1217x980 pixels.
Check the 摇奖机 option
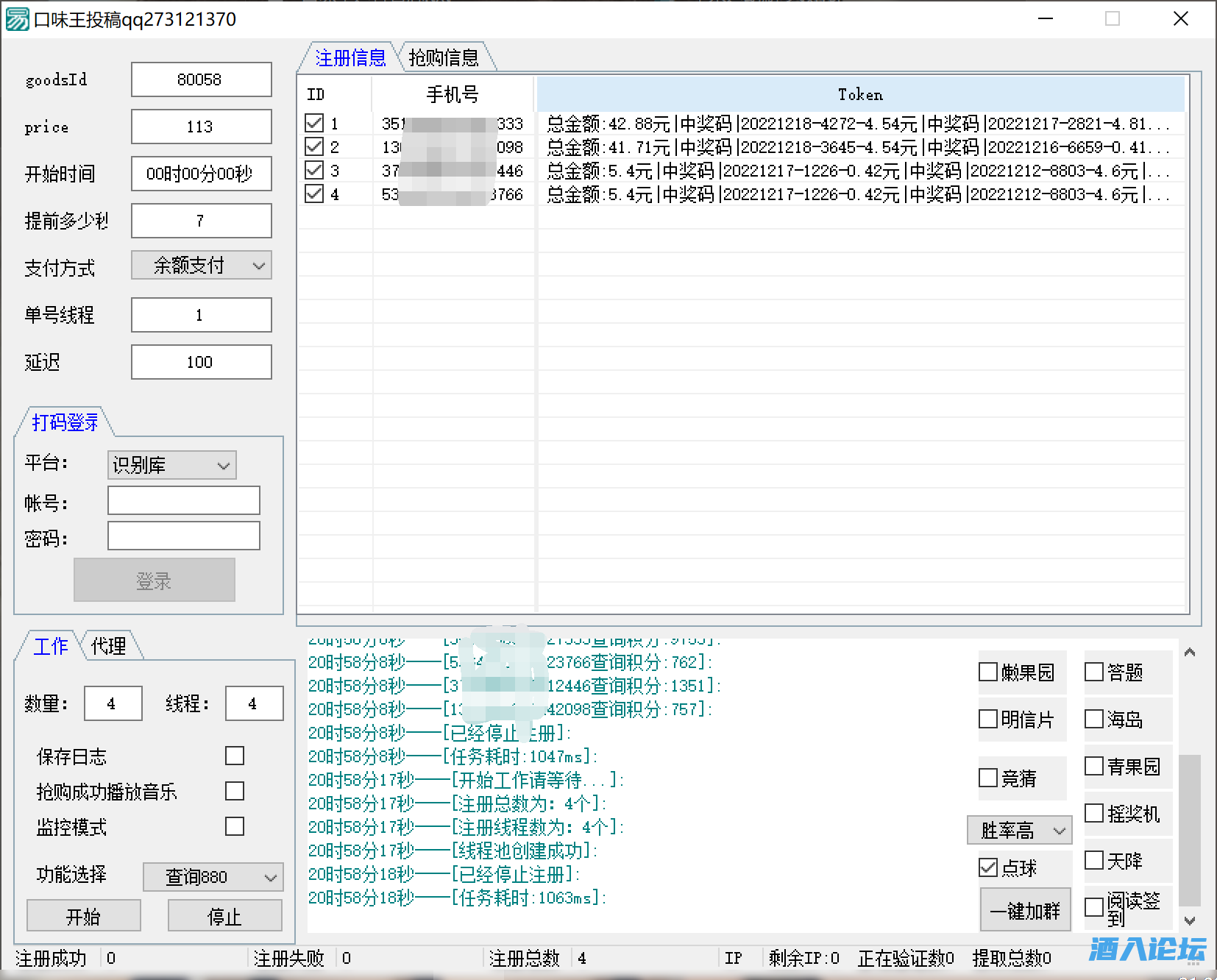1094,813
